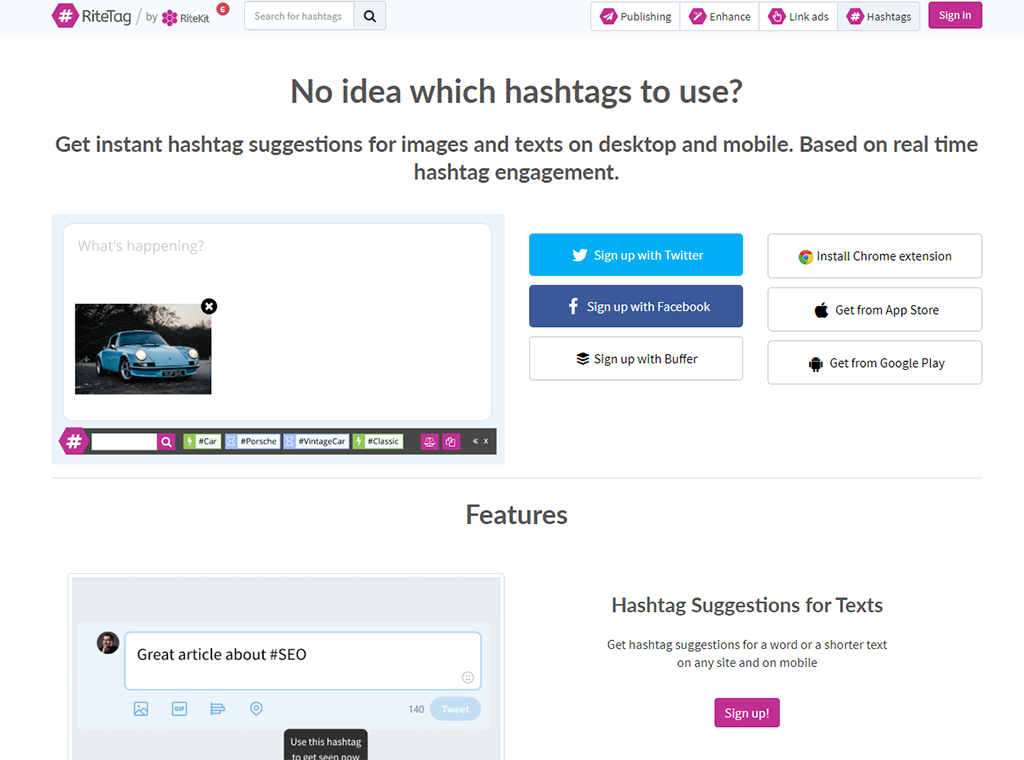
Task: Click the RiteTag hashtag logo icon
Action: point(65,16)
